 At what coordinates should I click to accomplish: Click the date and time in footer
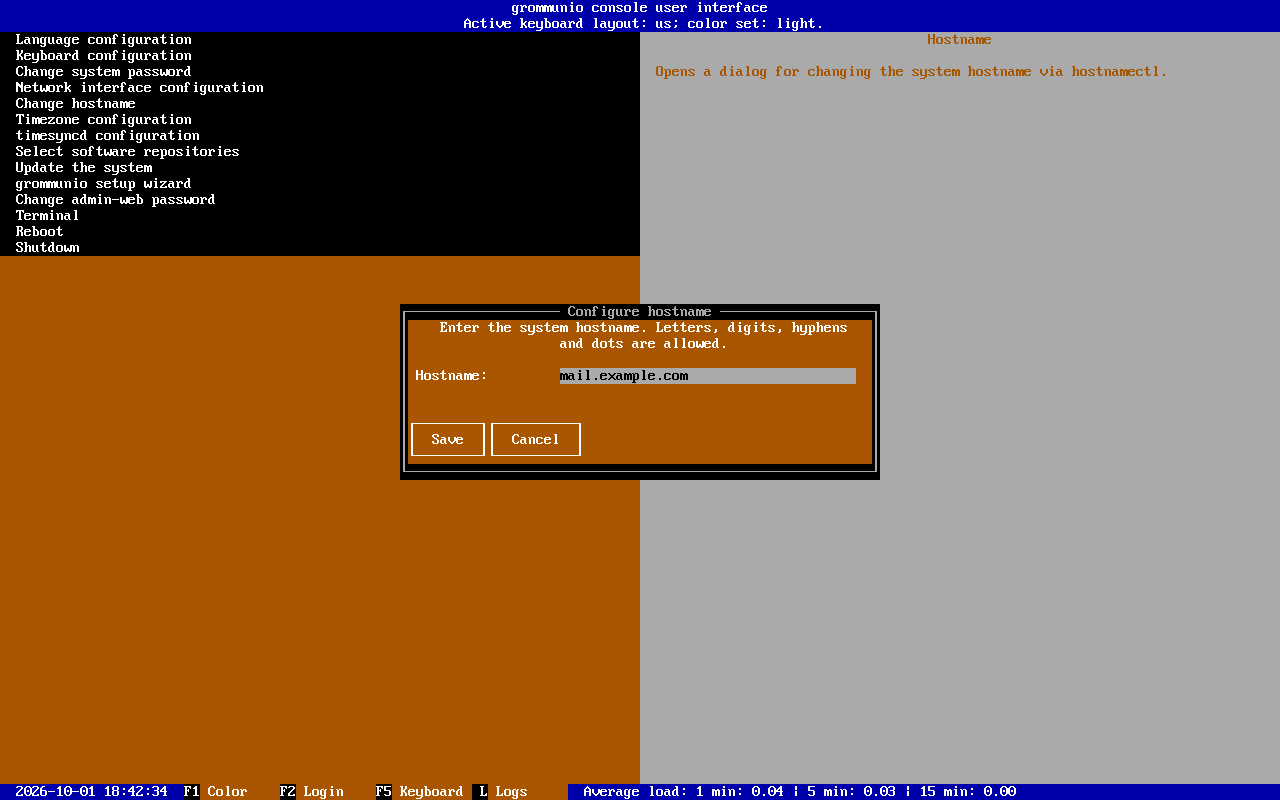pyautogui.click(x=91, y=792)
